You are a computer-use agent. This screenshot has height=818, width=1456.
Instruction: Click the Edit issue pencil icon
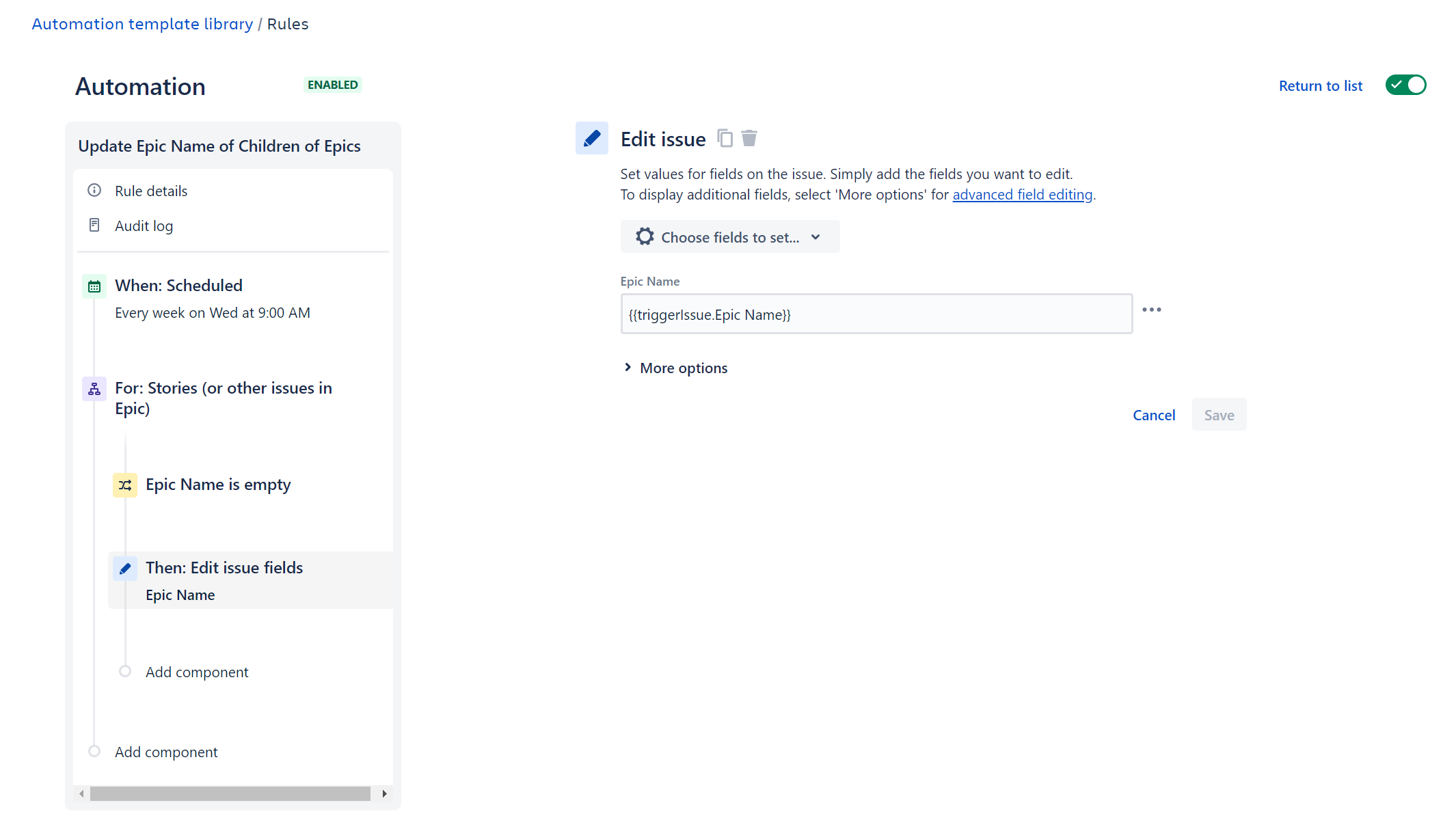[592, 138]
